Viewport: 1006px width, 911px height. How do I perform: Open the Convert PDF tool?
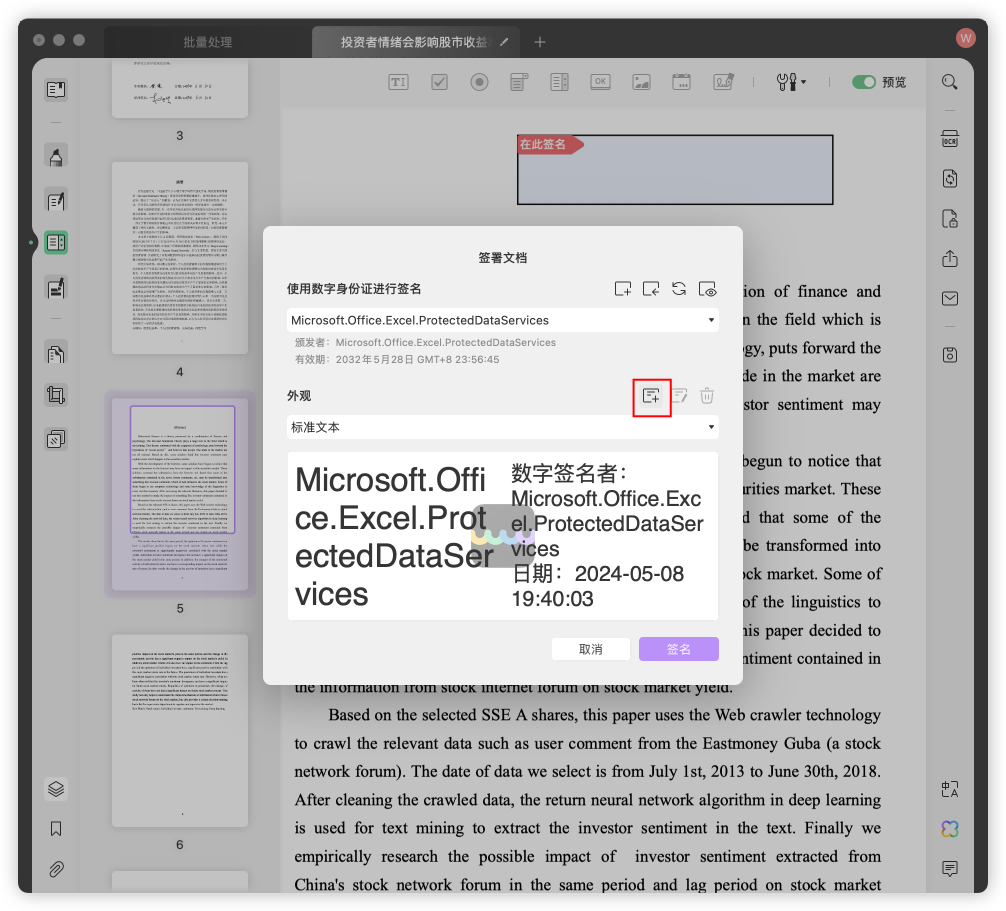click(950, 178)
